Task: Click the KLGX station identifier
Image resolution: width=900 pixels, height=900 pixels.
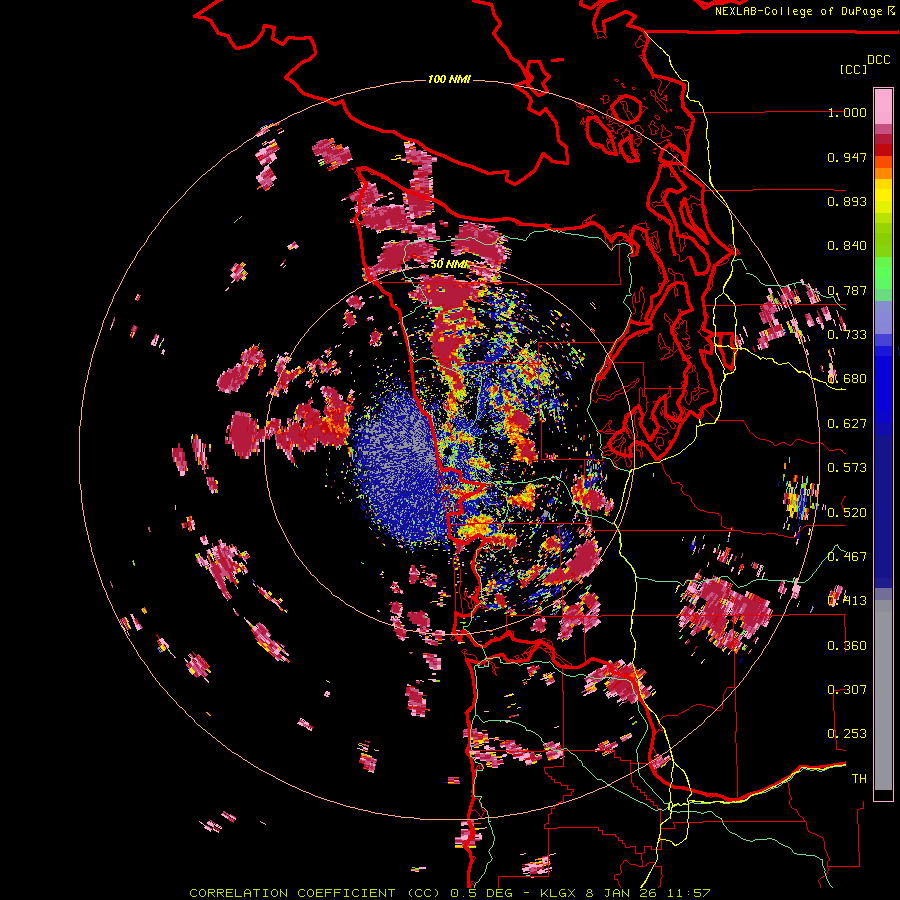Action: click(x=558, y=893)
